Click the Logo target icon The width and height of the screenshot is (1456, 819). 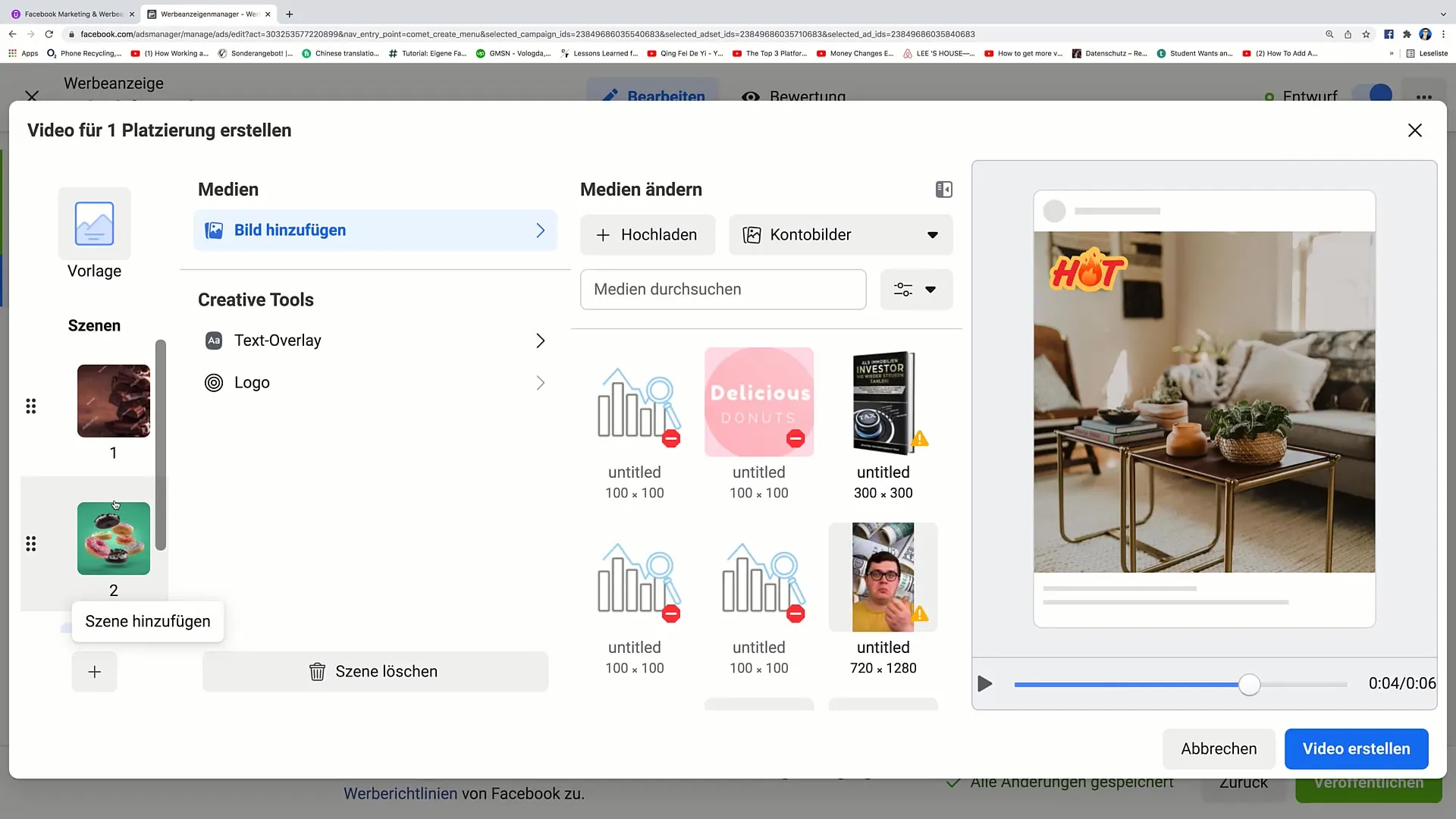(x=214, y=383)
